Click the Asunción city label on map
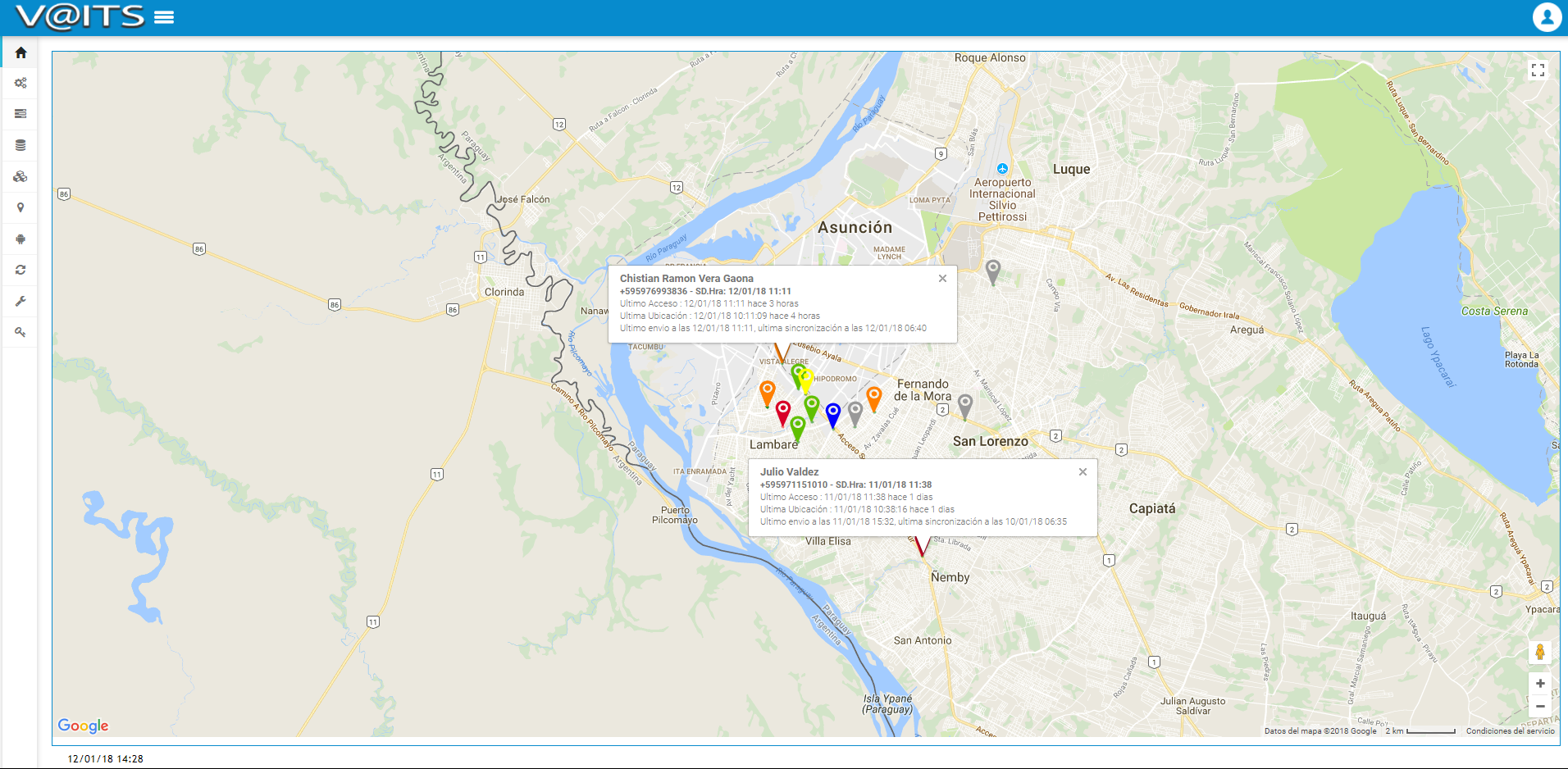1568x769 pixels. pyautogui.click(x=855, y=227)
